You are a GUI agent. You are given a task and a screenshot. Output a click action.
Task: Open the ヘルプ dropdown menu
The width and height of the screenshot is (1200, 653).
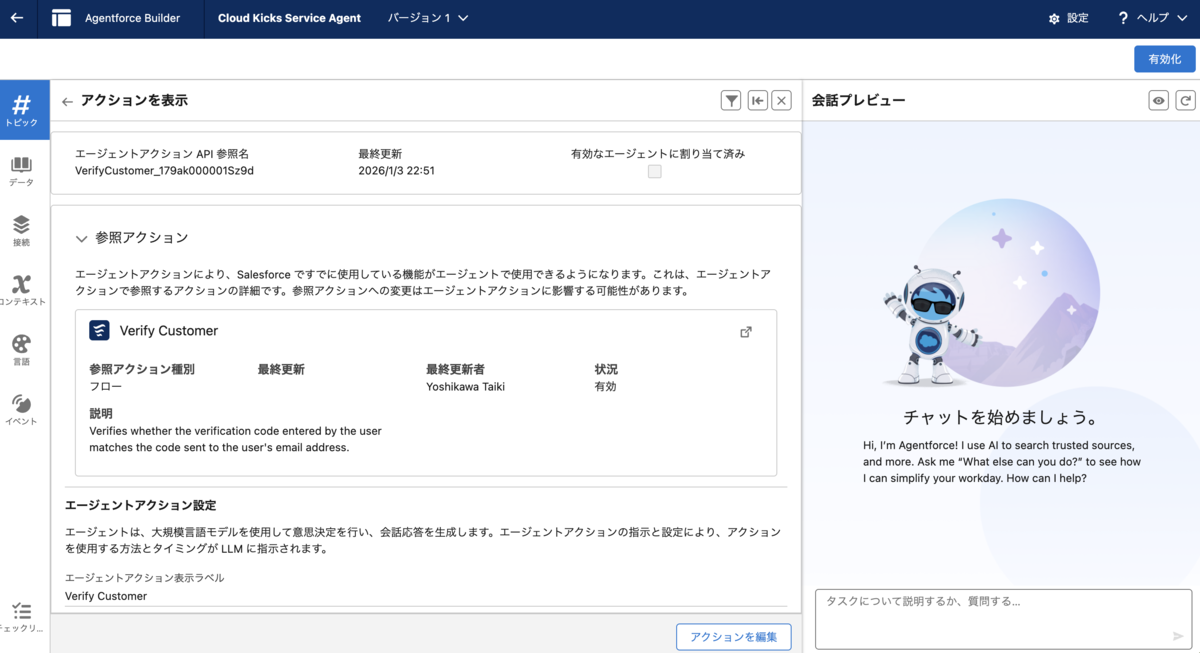coord(1150,17)
